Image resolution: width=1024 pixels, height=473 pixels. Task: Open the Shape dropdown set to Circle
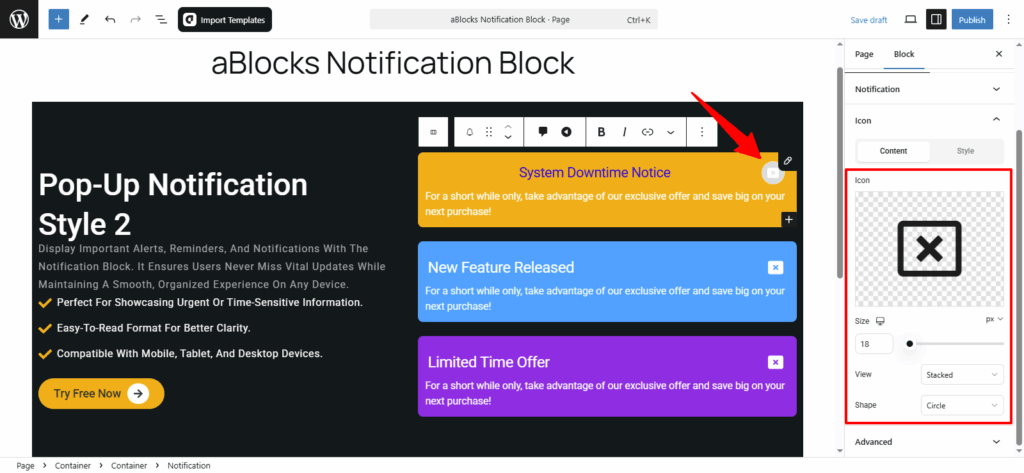click(x=962, y=406)
